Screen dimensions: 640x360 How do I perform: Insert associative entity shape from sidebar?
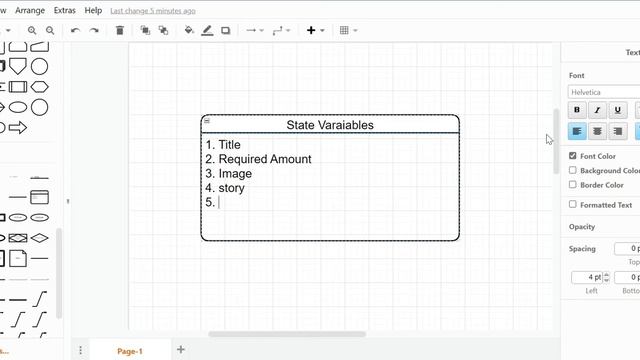18,238
